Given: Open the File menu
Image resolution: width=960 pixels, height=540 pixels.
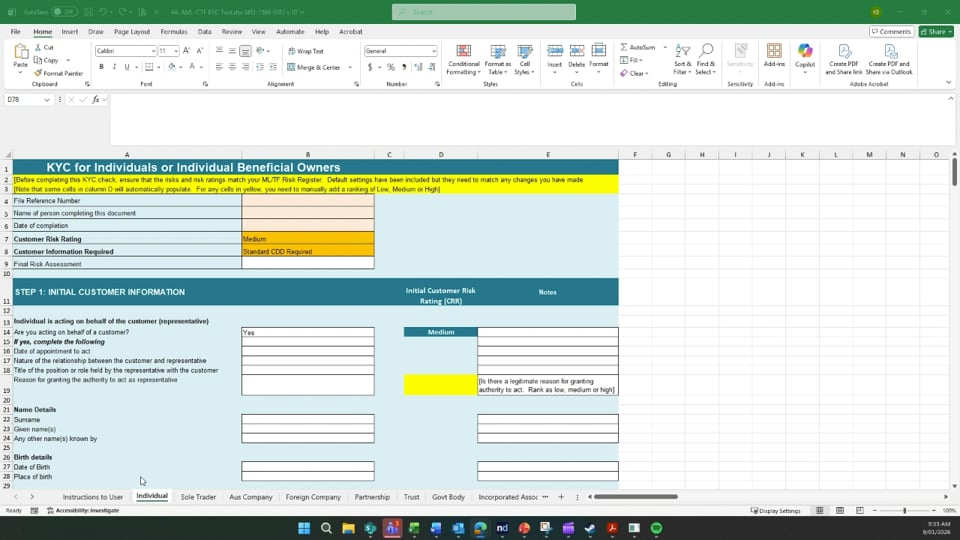Looking at the screenshot, I should 15,32.
